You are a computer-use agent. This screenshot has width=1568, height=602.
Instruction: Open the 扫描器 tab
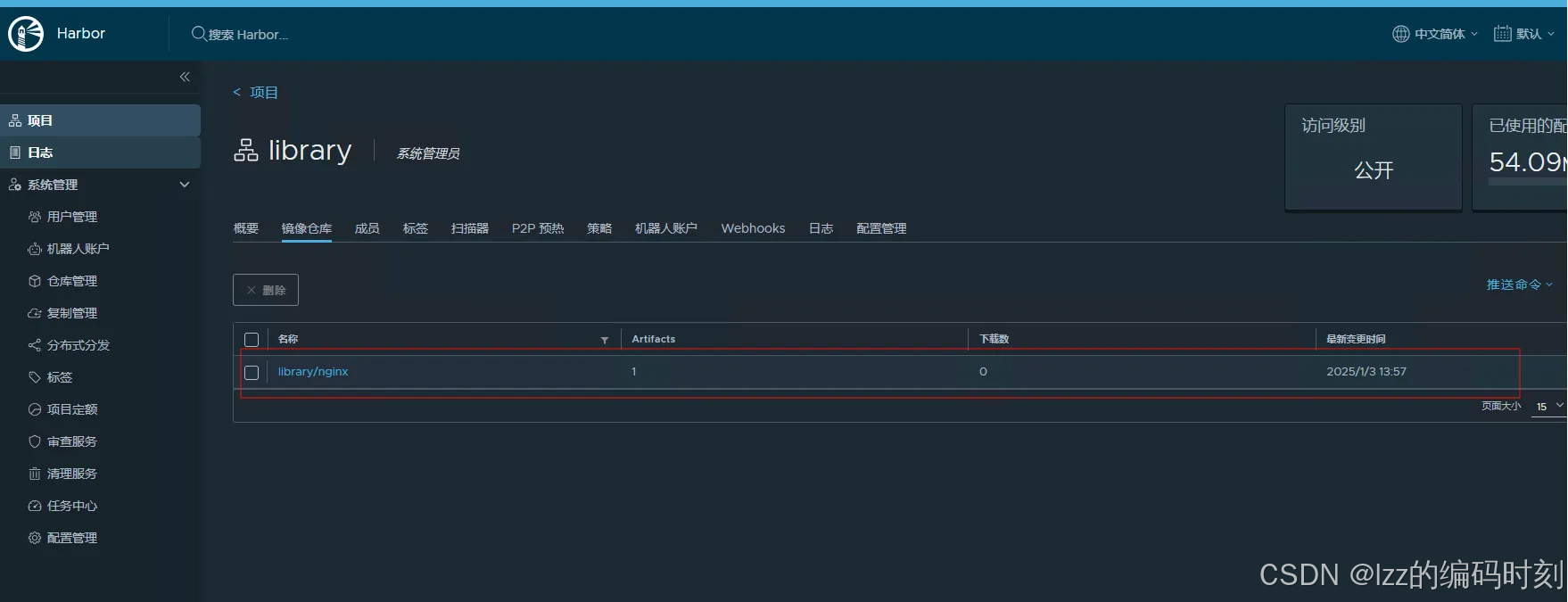pos(470,228)
